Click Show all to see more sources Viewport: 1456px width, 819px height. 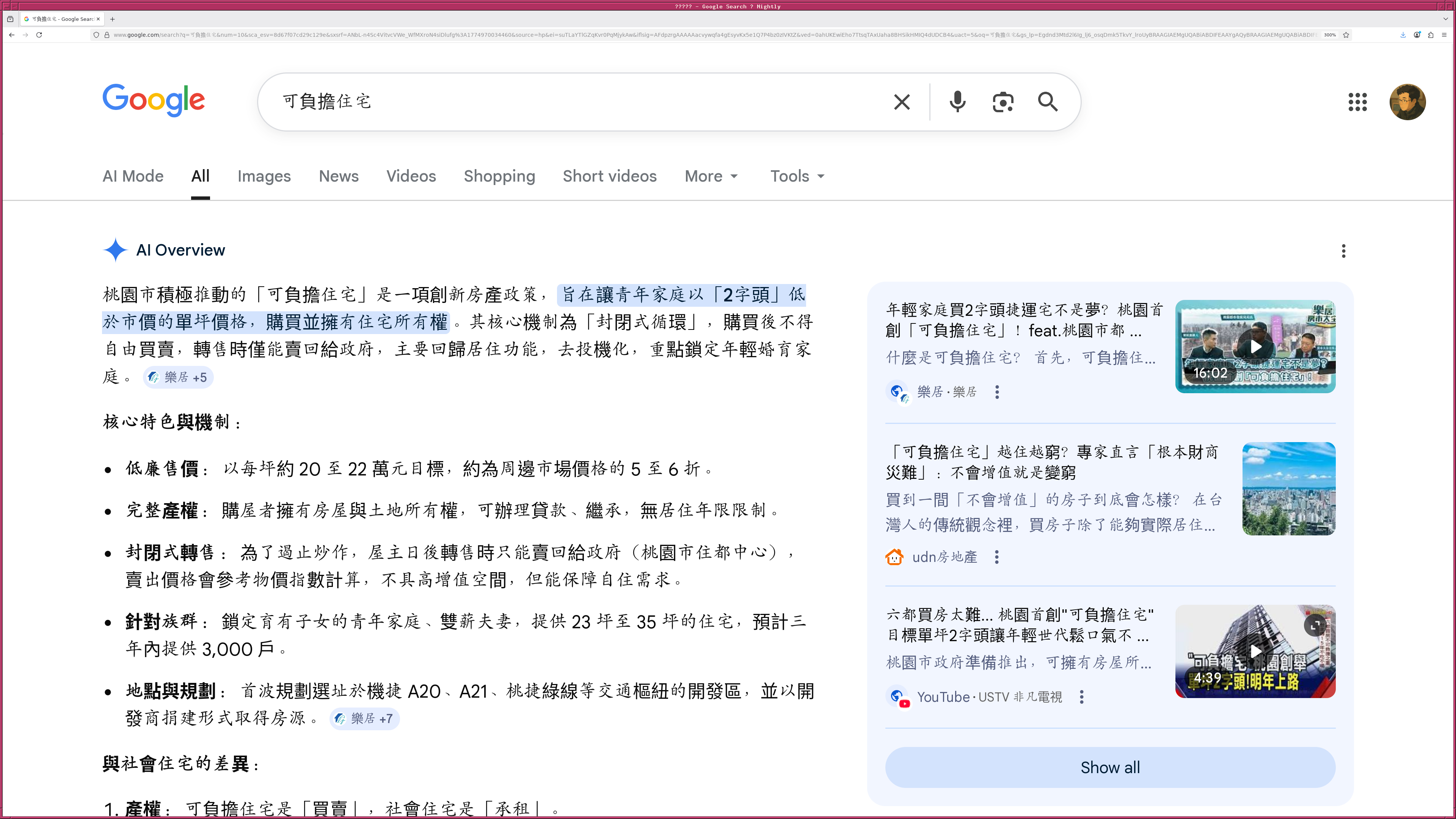[x=1109, y=767]
